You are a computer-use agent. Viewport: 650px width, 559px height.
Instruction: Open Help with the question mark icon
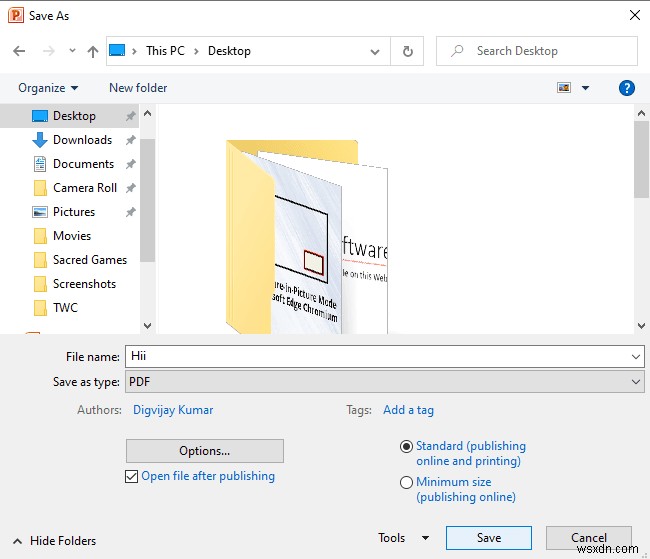(x=626, y=88)
